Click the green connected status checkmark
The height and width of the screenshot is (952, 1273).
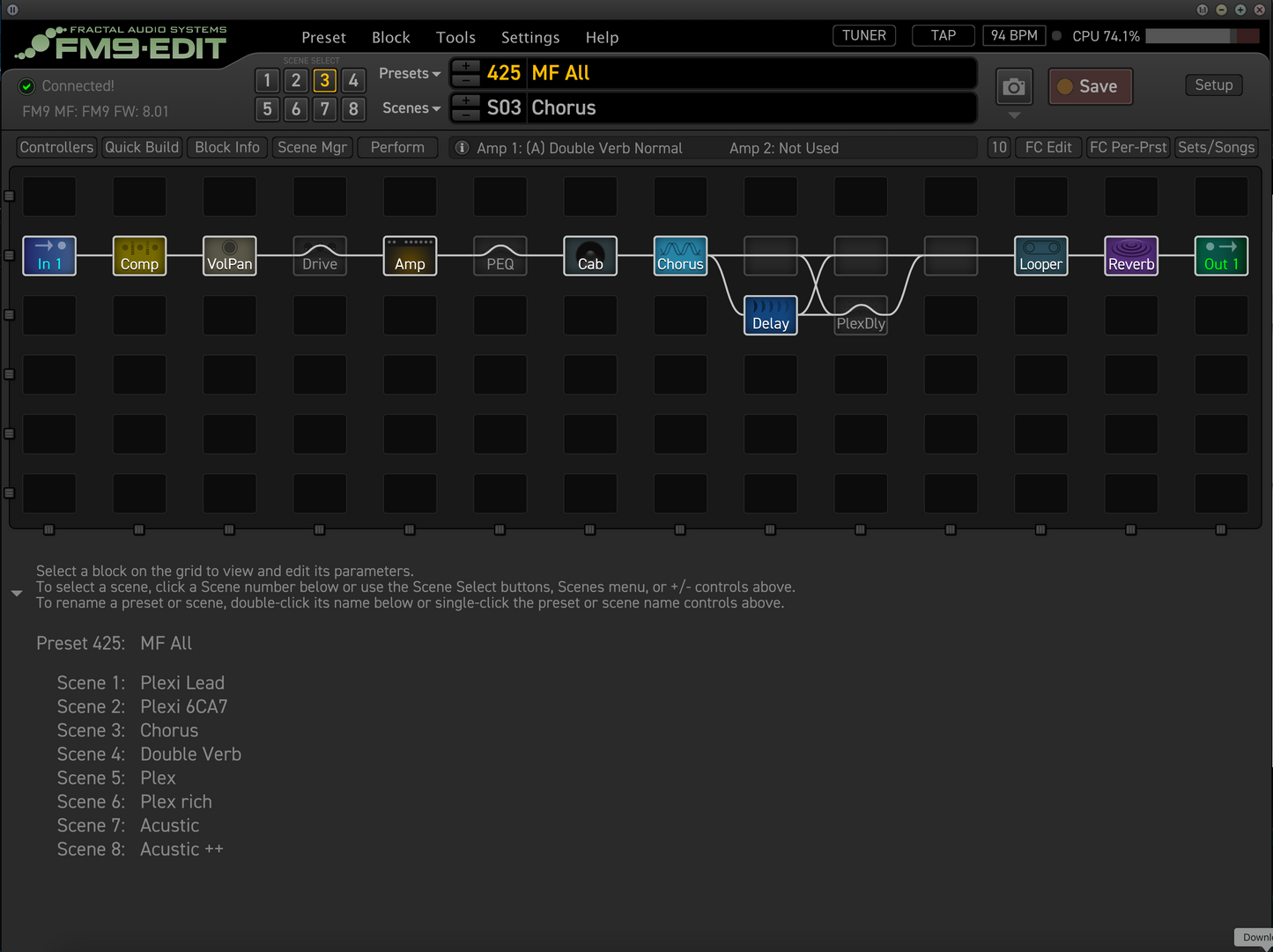tap(26, 86)
